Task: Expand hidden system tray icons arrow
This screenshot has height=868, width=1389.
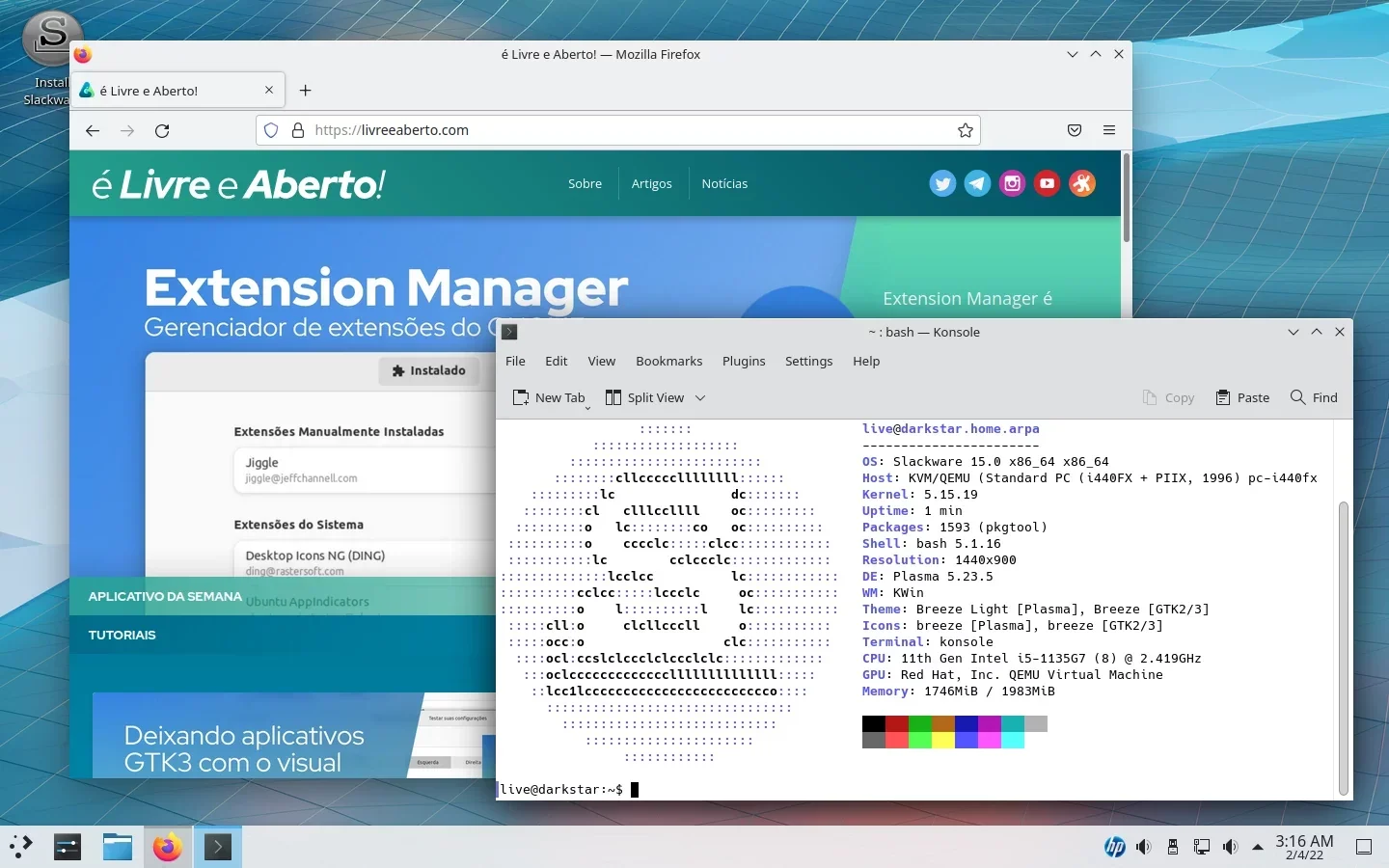Action: [x=1258, y=847]
